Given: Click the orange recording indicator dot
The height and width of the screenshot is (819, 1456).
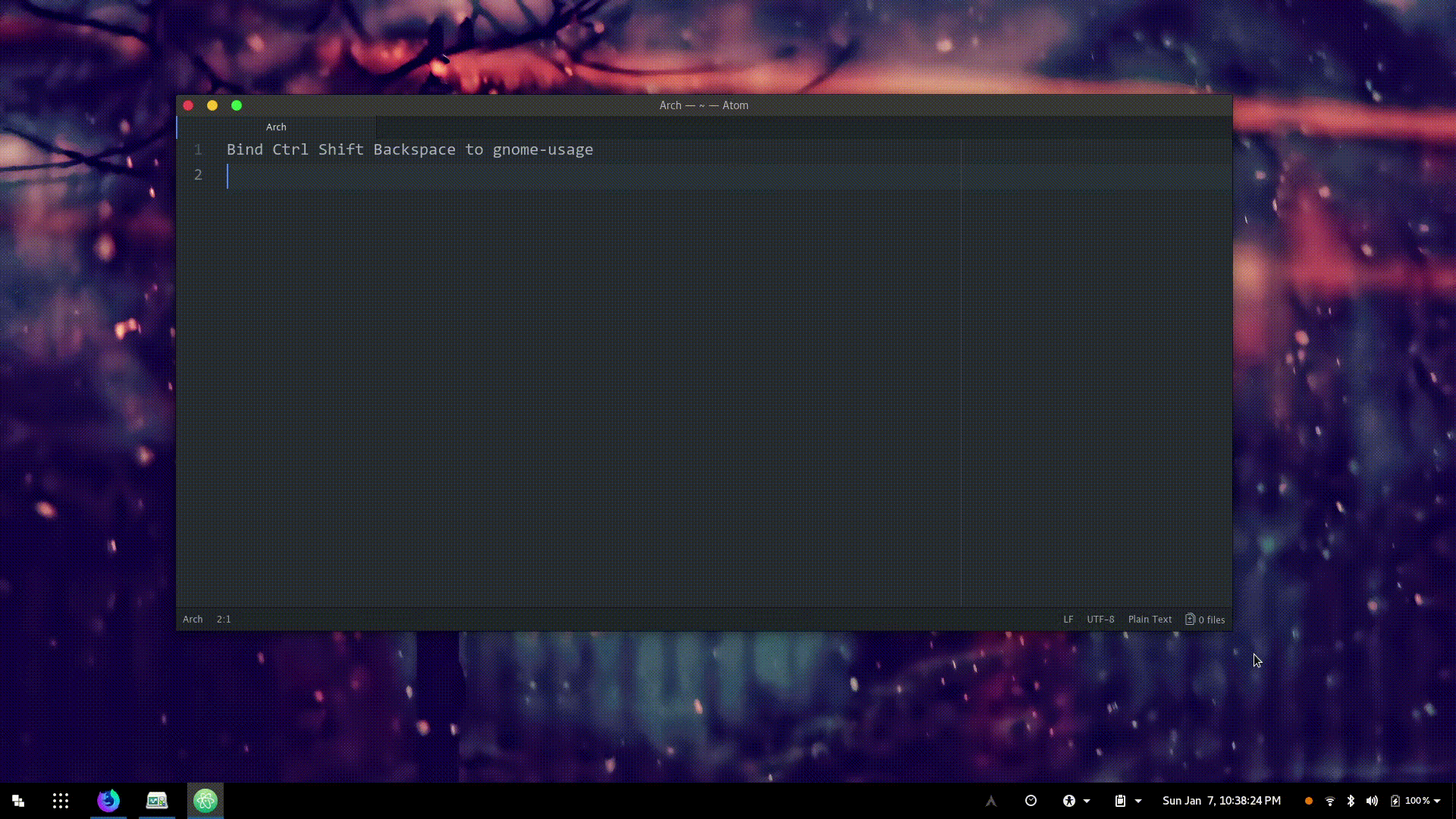Looking at the screenshot, I should (x=1308, y=801).
